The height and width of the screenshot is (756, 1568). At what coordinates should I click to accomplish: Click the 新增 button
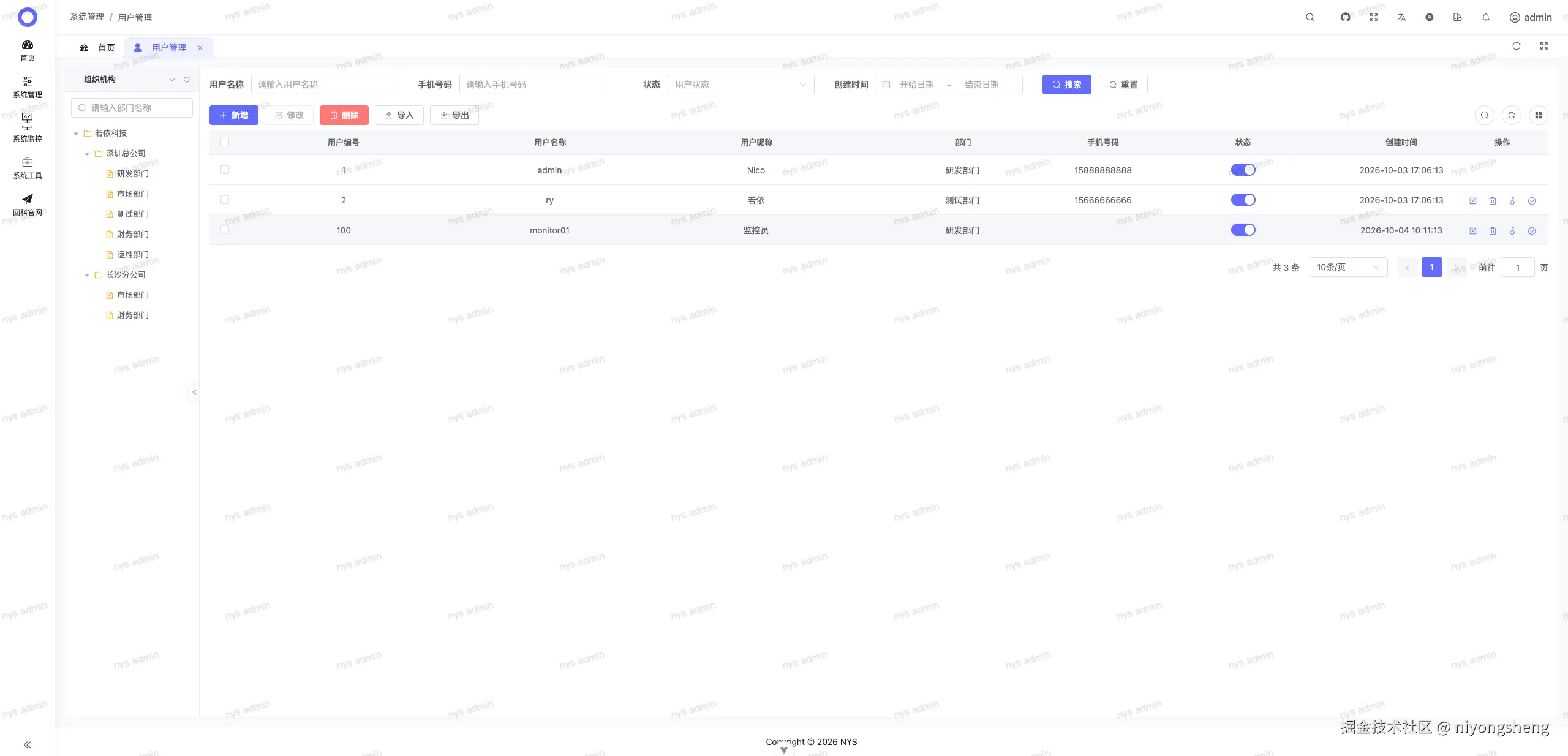(x=233, y=115)
